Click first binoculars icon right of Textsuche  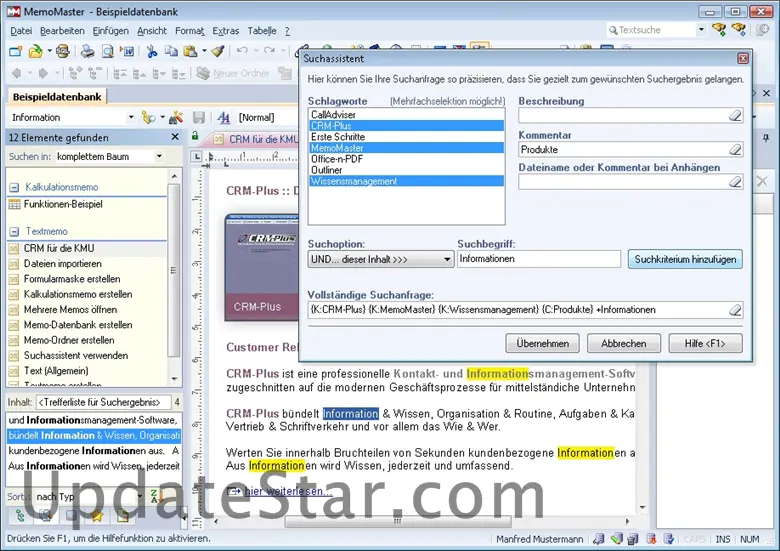pos(719,29)
